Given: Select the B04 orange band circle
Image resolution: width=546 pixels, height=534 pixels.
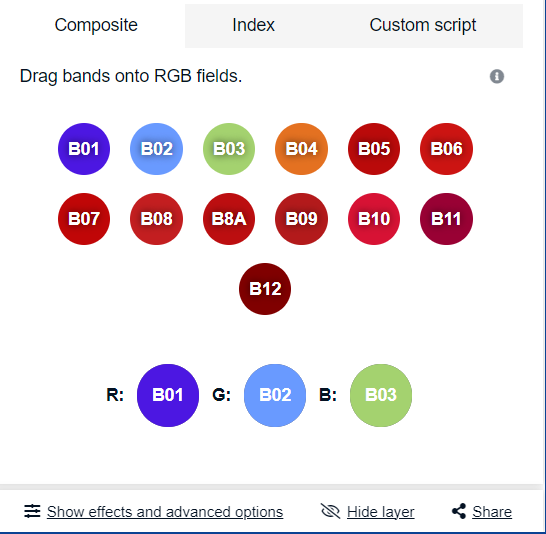Looking at the screenshot, I should (x=301, y=149).
